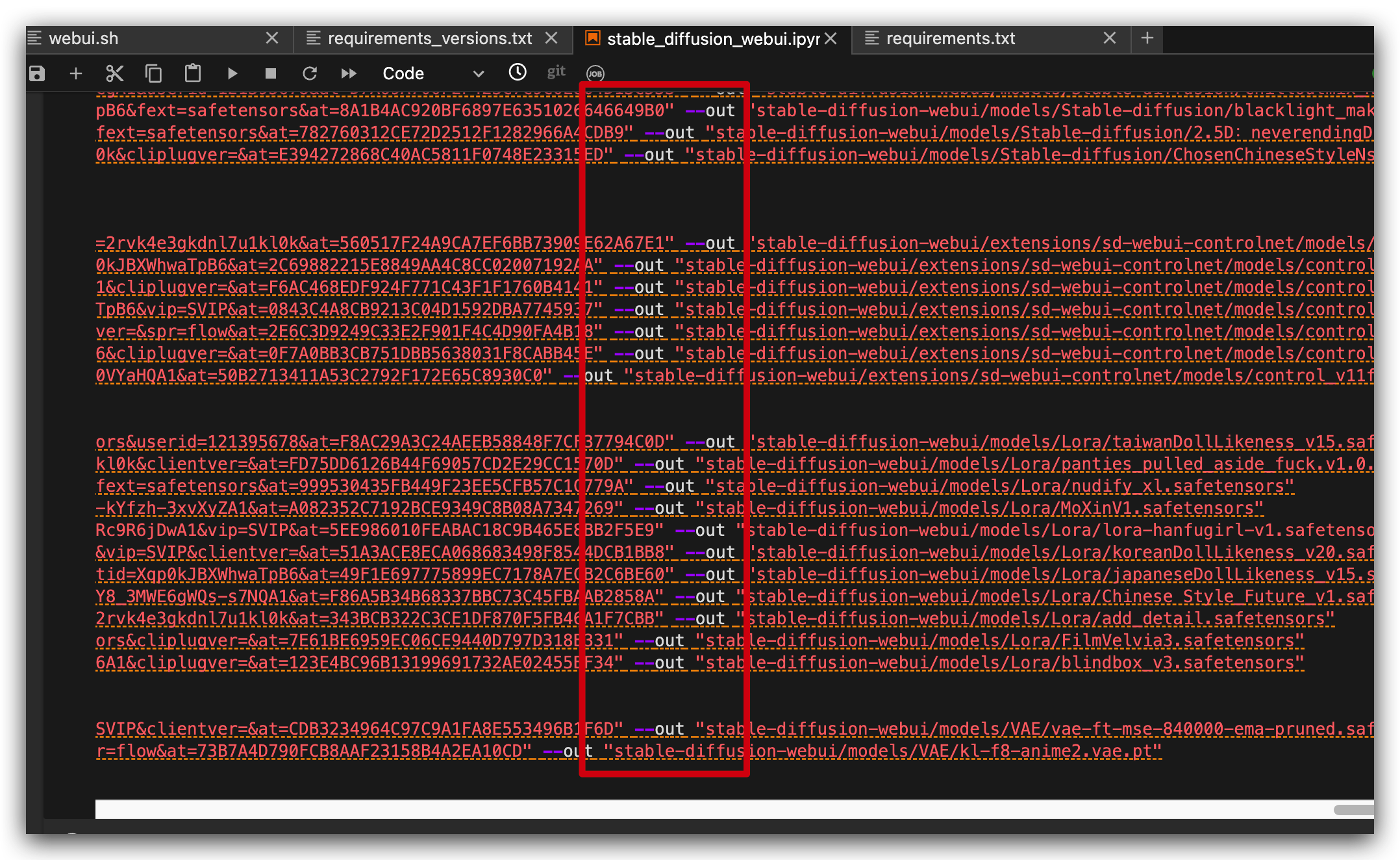Stop the kernel execution

pyautogui.click(x=271, y=73)
